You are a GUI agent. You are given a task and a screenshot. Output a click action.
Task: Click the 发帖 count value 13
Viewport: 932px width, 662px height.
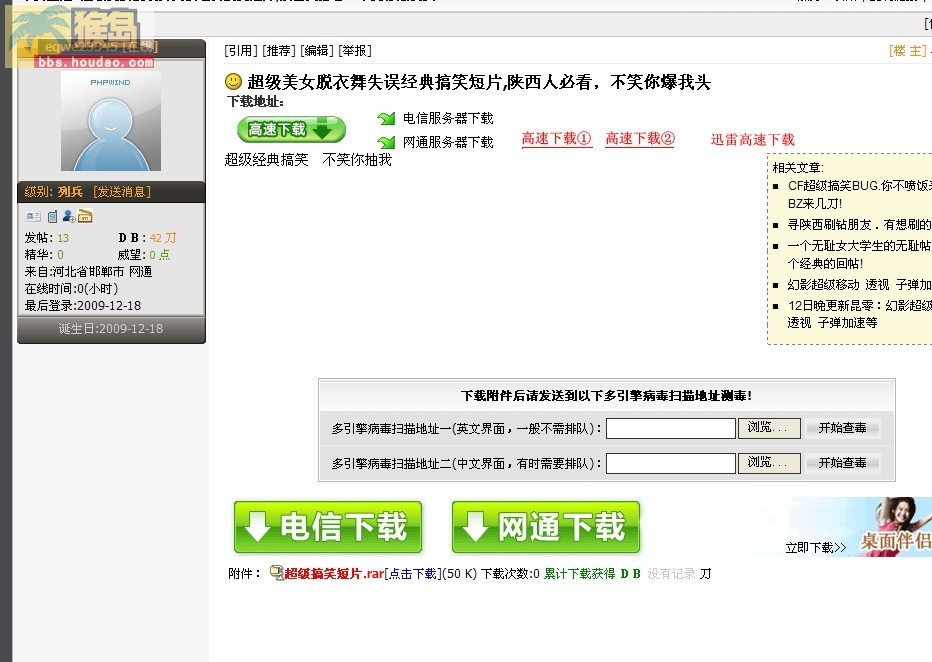(63, 238)
